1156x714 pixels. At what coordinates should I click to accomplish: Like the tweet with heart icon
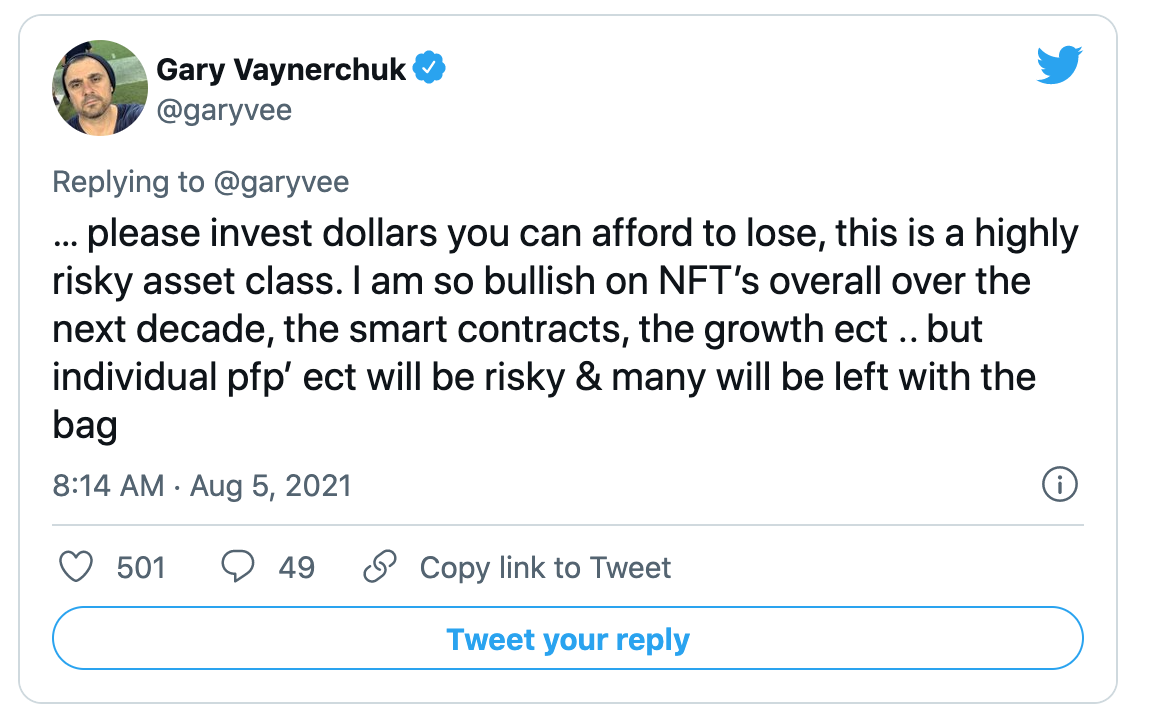coord(77,567)
